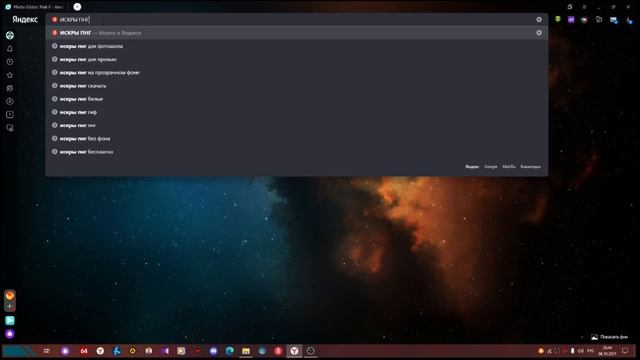Choose suggestion 'искры пнг без фона'

coord(297,138)
